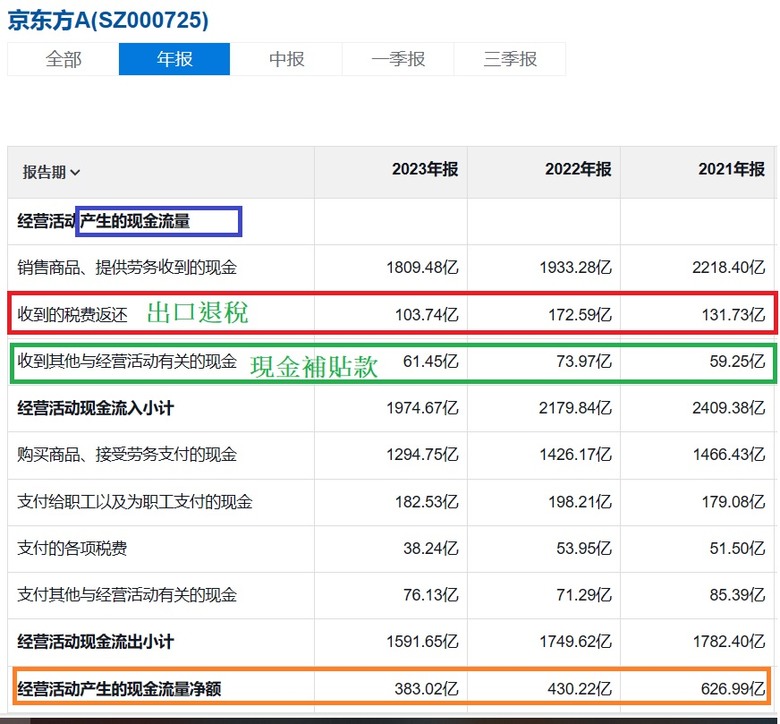Click the value 85.39亿
The width and height of the screenshot is (780, 724).
coord(737,595)
